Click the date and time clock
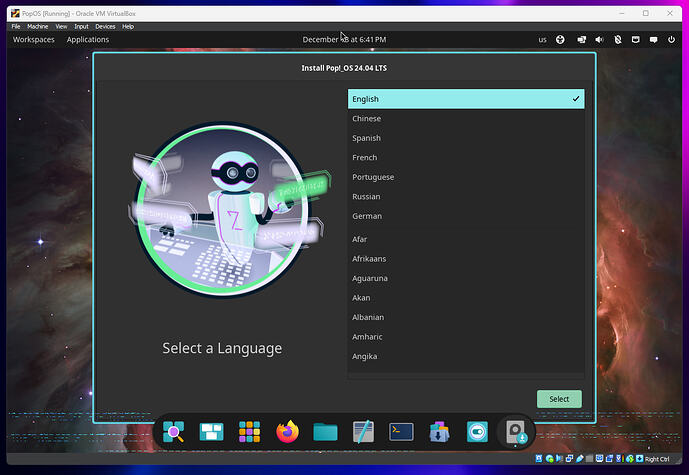This screenshot has height=475, width=689. click(x=344, y=40)
